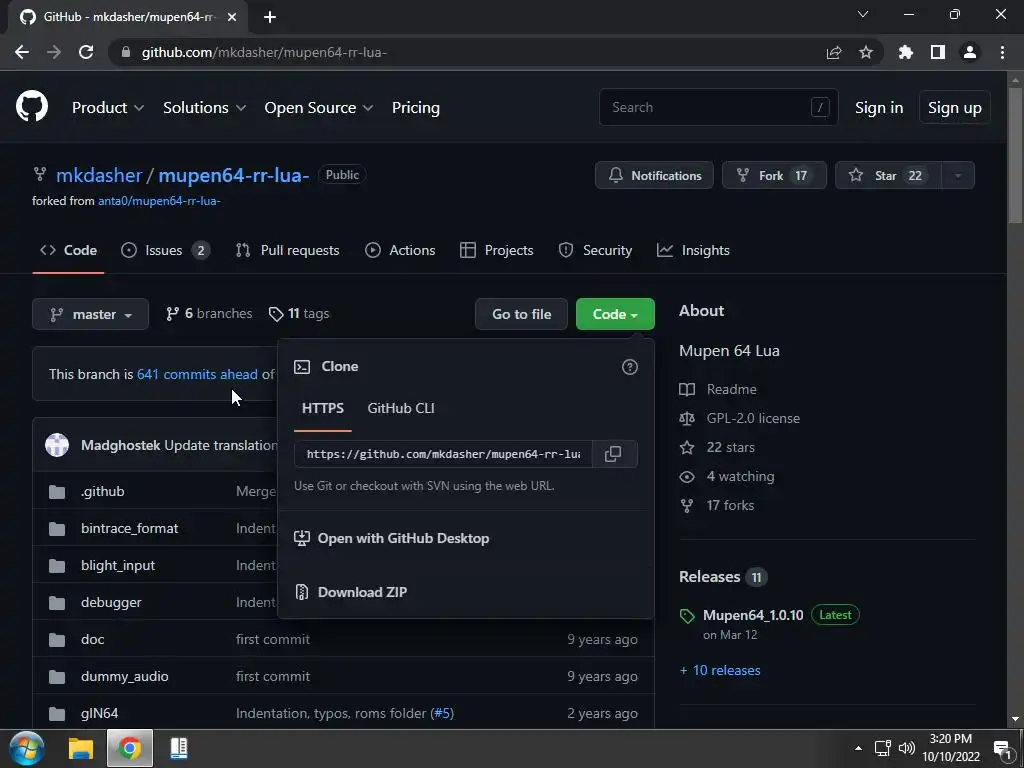Fork the repository with the Fork button
The image size is (1024, 768).
pyautogui.click(x=775, y=175)
